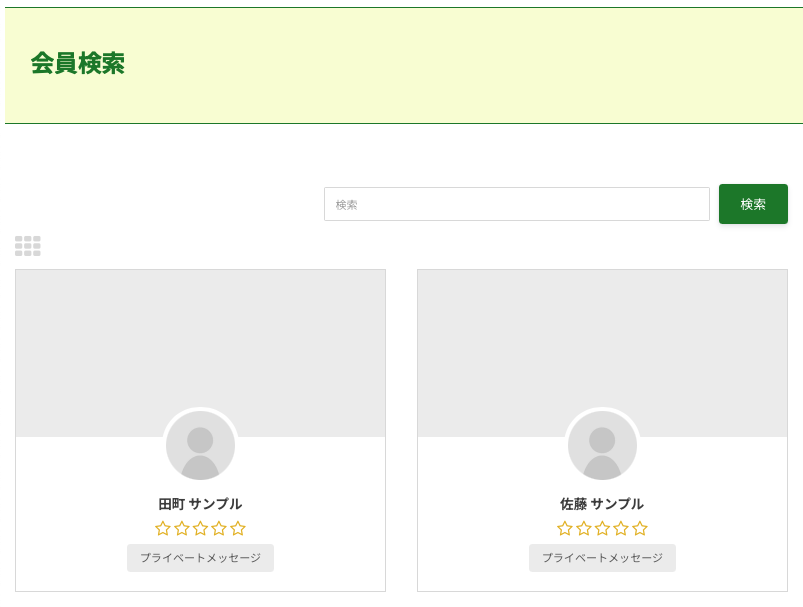The width and height of the screenshot is (803, 607).
Task: Select the second star for 田町 サンプル
Action: [x=182, y=528]
